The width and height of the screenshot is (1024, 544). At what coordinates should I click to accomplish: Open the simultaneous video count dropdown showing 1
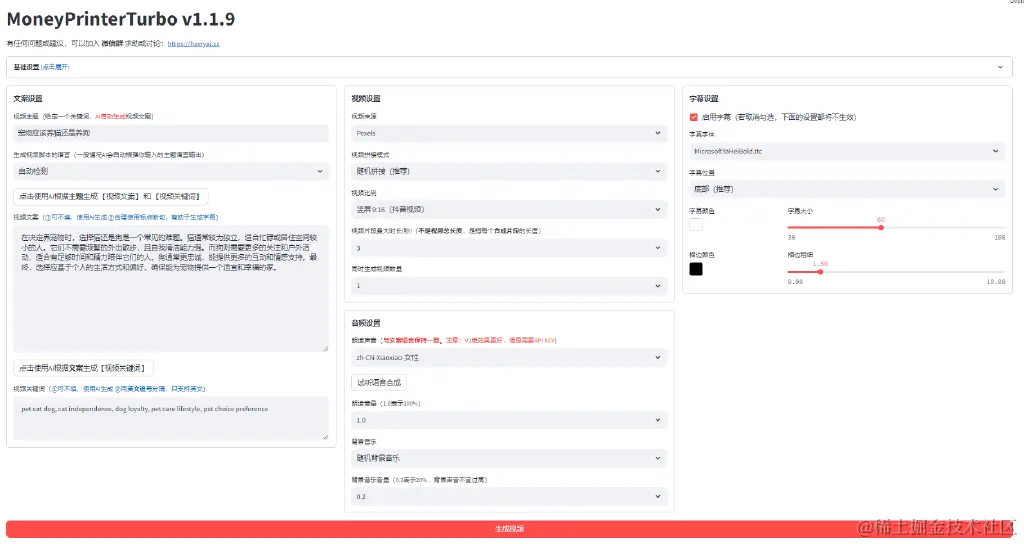coord(509,286)
